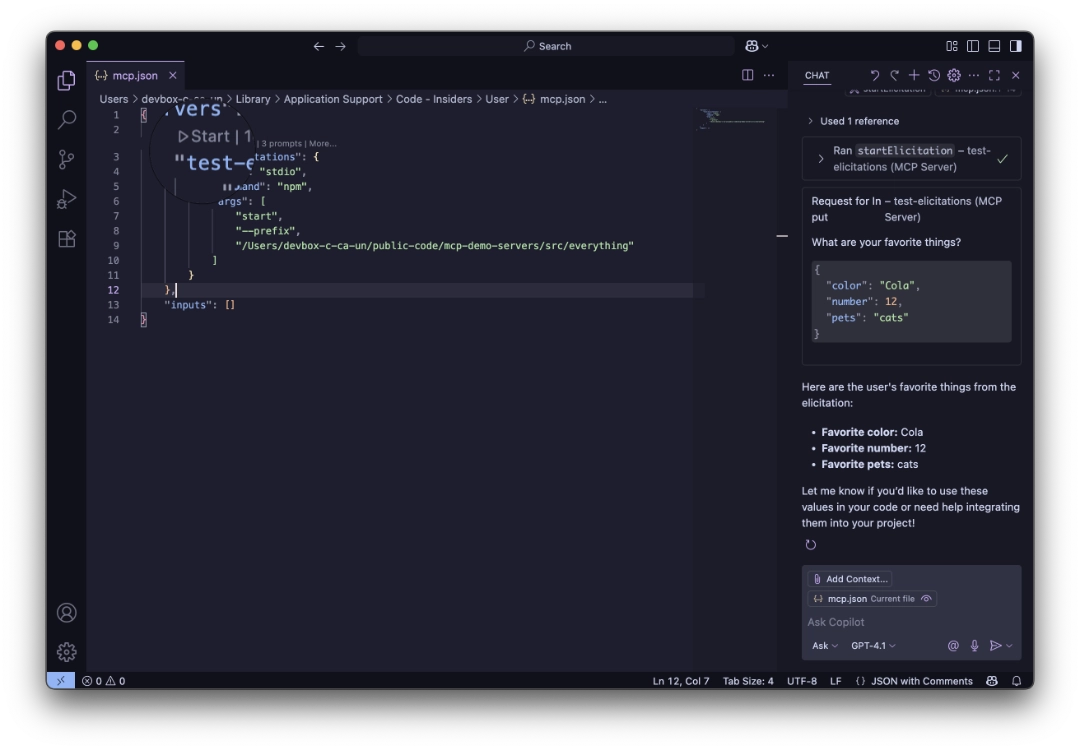Open the Manage gear in activity bar
This screenshot has width=1080, height=750.
click(x=66, y=652)
